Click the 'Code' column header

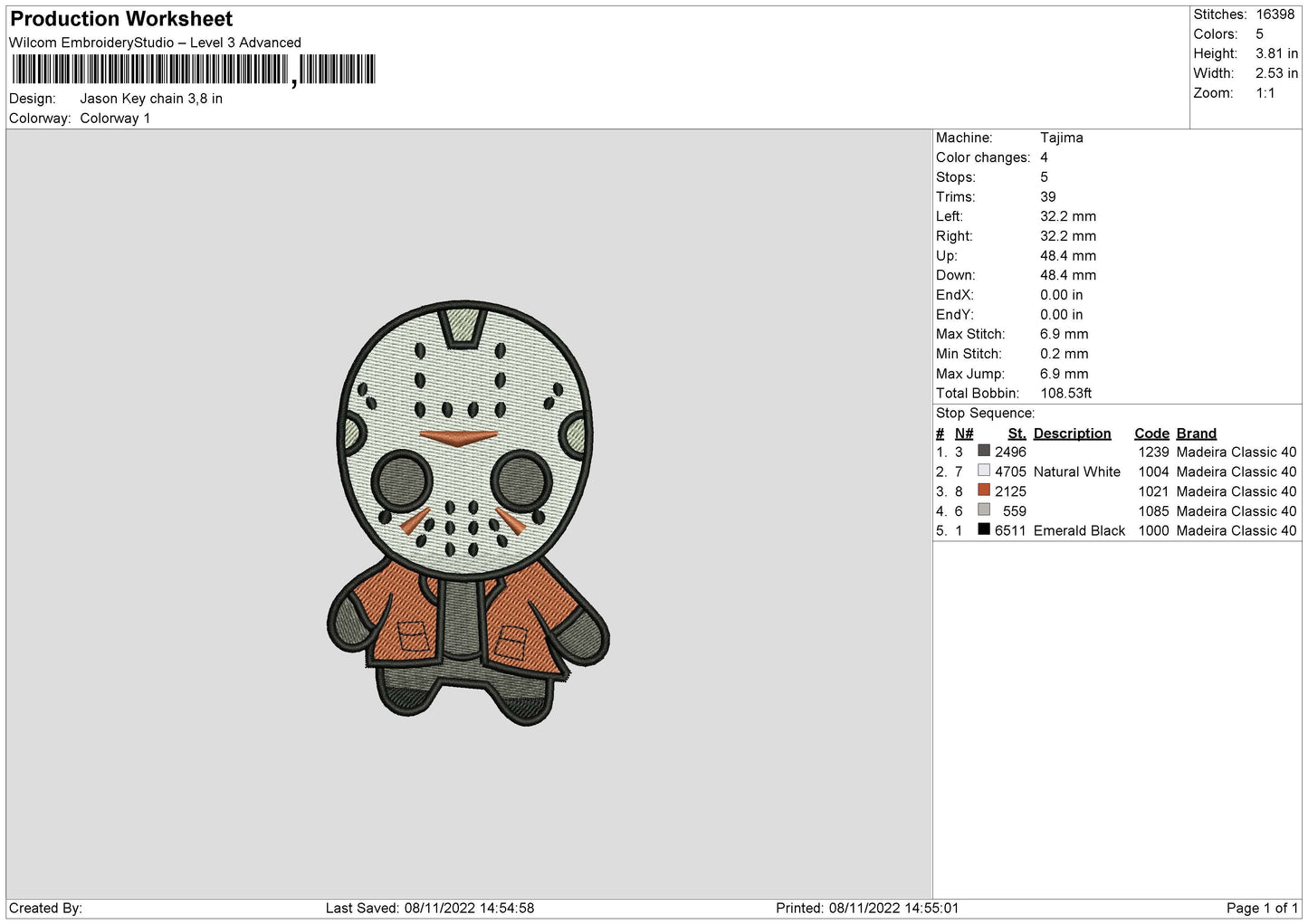pos(1151,433)
